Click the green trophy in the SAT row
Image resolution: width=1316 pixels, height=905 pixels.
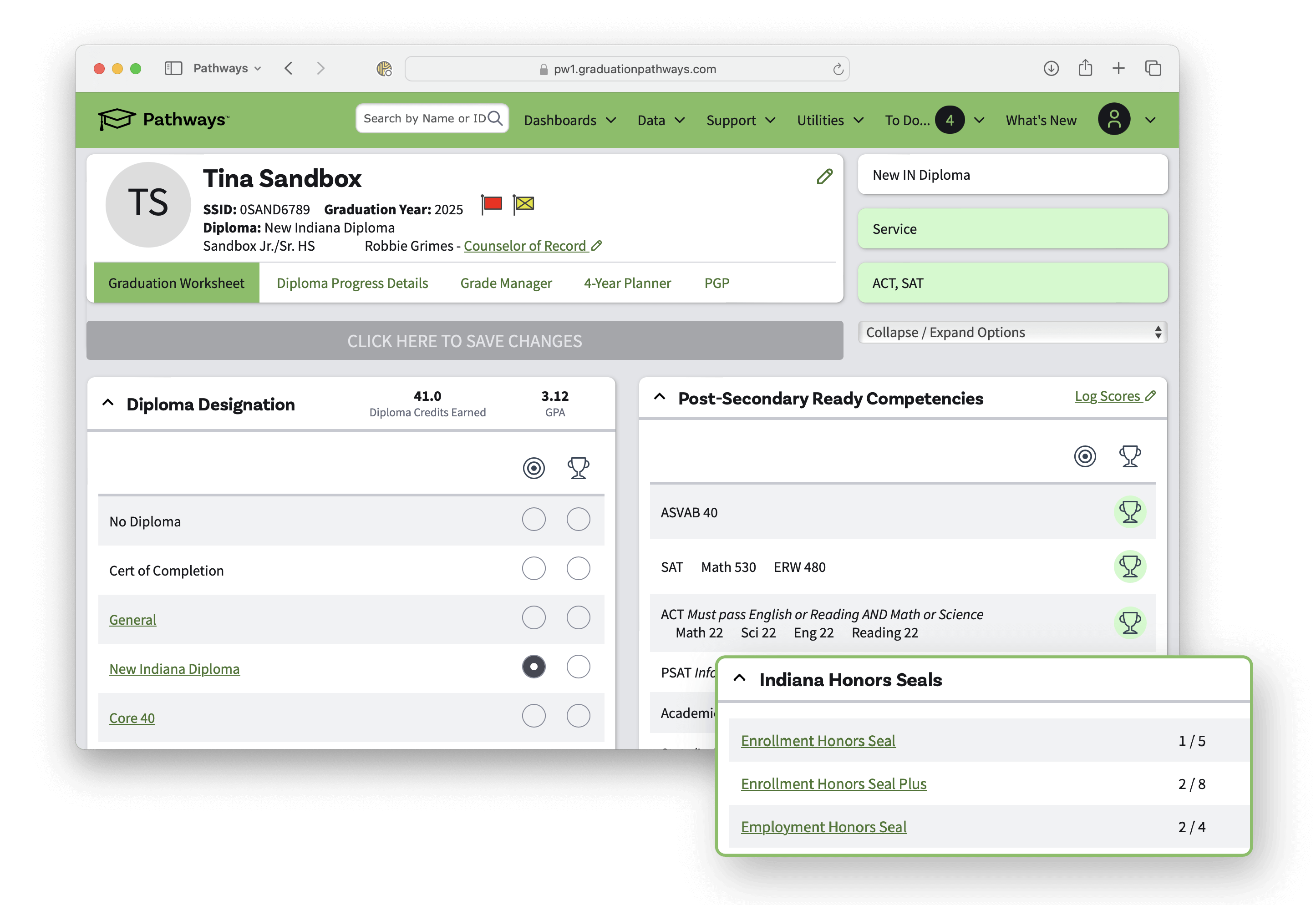[x=1129, y=566]
